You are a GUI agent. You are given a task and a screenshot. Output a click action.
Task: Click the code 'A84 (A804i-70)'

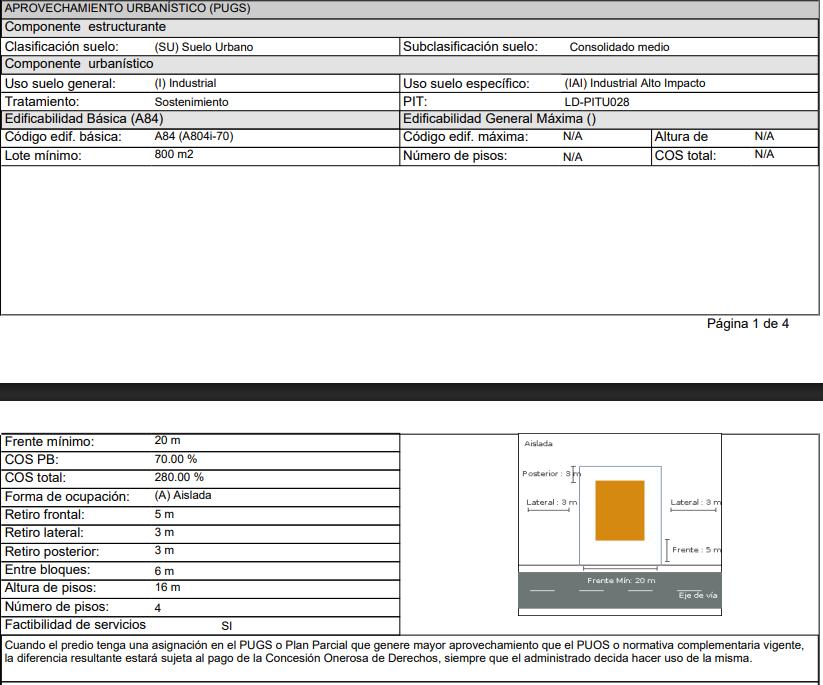193,136
